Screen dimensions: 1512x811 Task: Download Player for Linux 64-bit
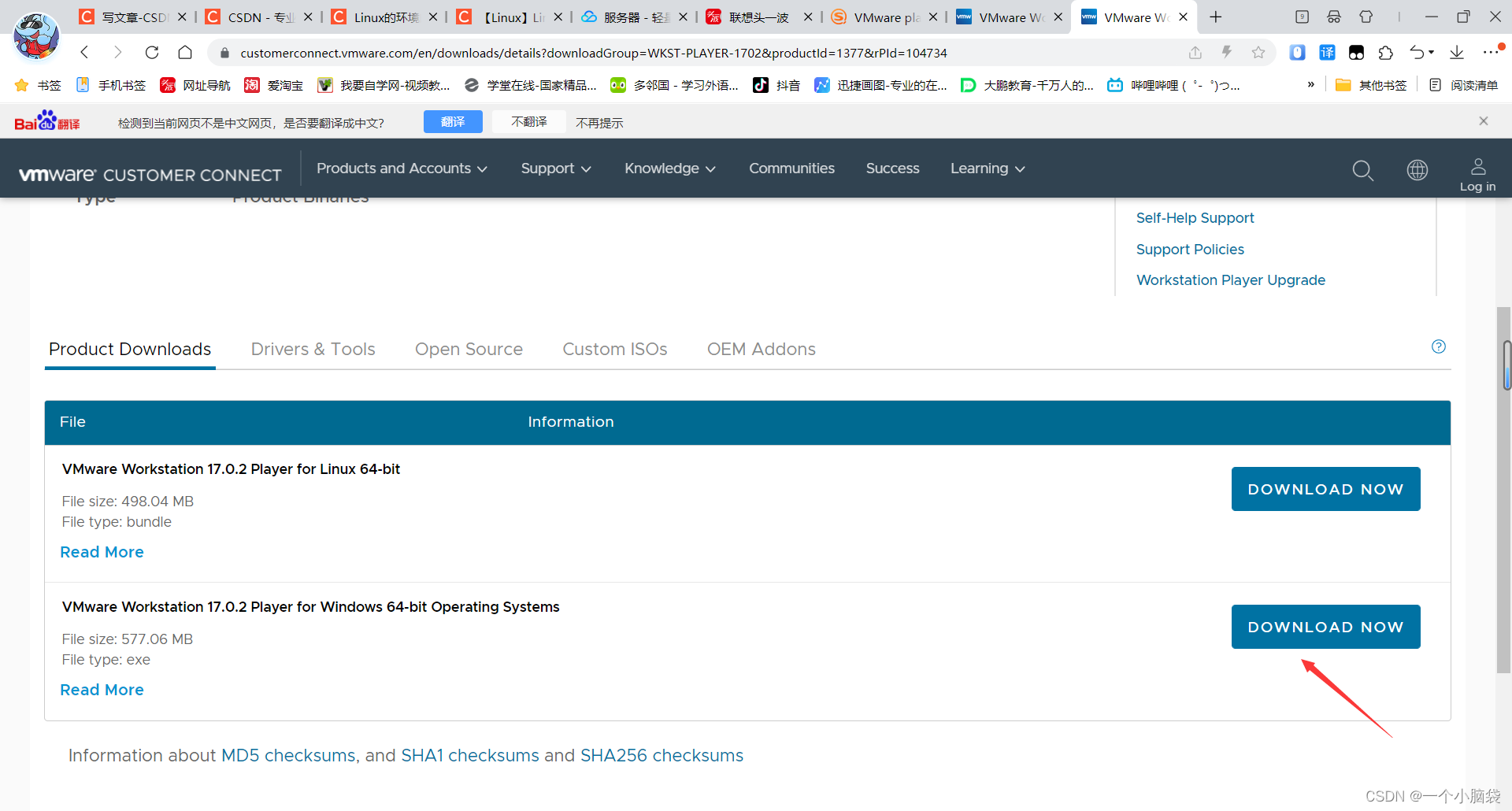(x=1325, y=489)
